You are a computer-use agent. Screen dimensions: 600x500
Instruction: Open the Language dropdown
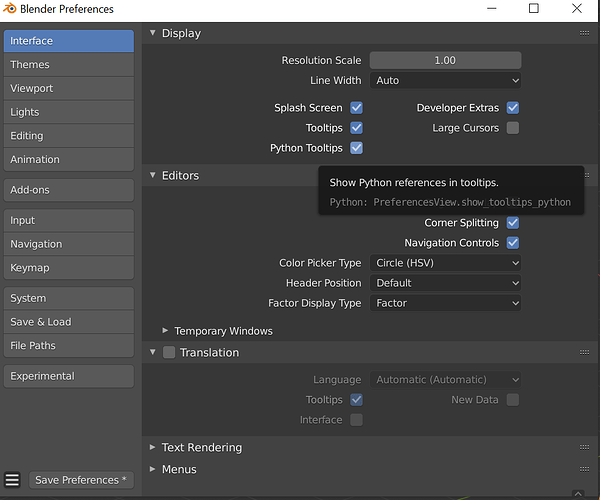(x=445, y=380)
